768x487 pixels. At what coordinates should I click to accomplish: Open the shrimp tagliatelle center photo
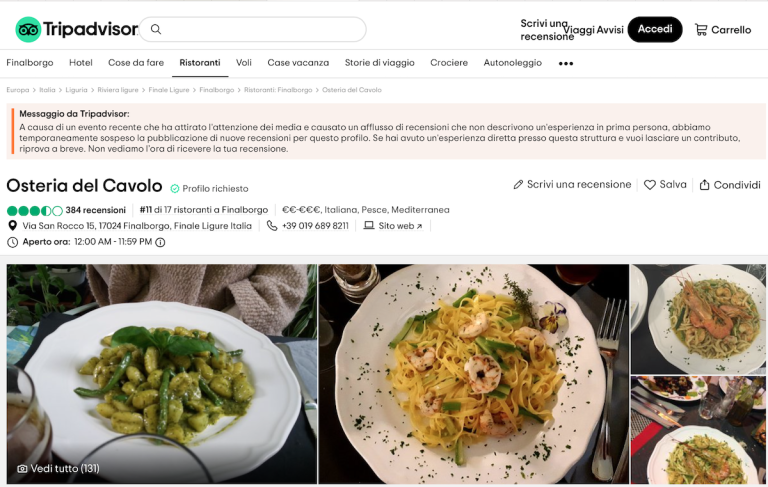point(474,374)
